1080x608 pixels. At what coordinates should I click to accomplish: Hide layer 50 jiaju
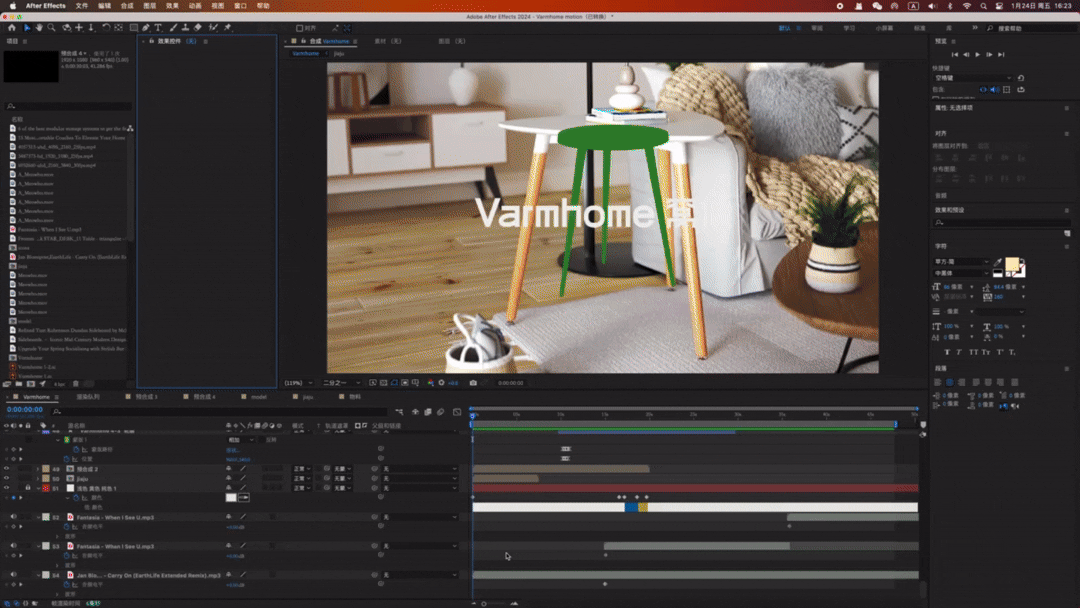(x=6, y=479)
